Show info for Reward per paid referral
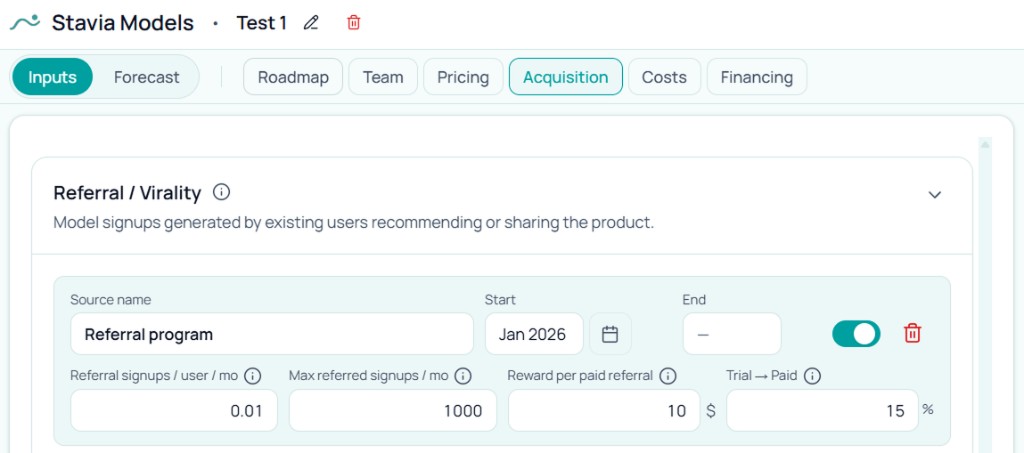1024x453 pixels. coord(667,376)
